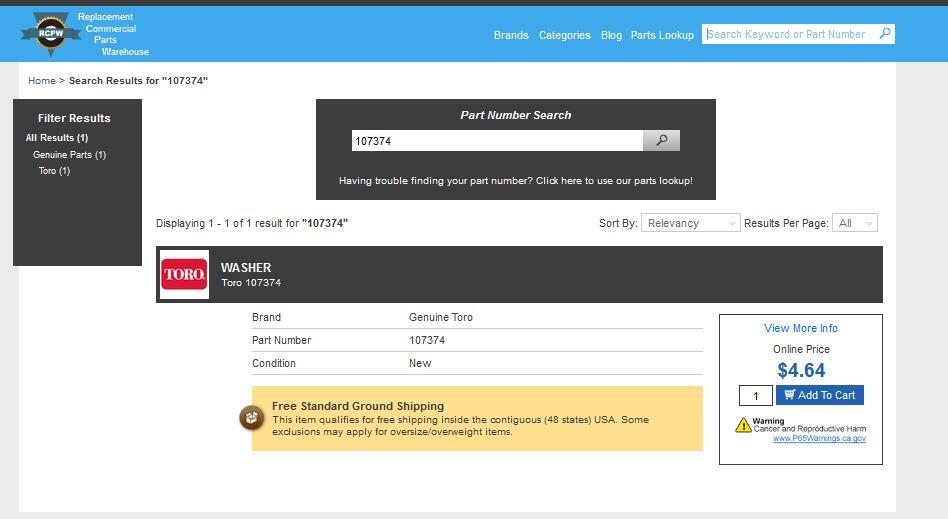
Task: Click Cancer and Reproductive Harm warning text
Action: (810, 429)
